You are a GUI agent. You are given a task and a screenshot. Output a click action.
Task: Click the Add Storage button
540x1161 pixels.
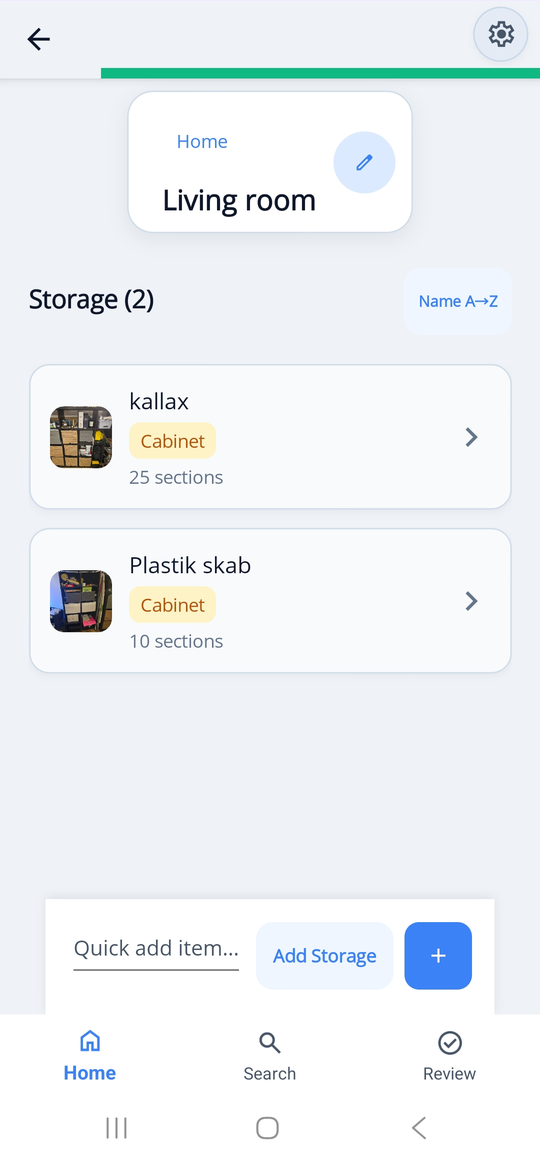tap(324, 955)
